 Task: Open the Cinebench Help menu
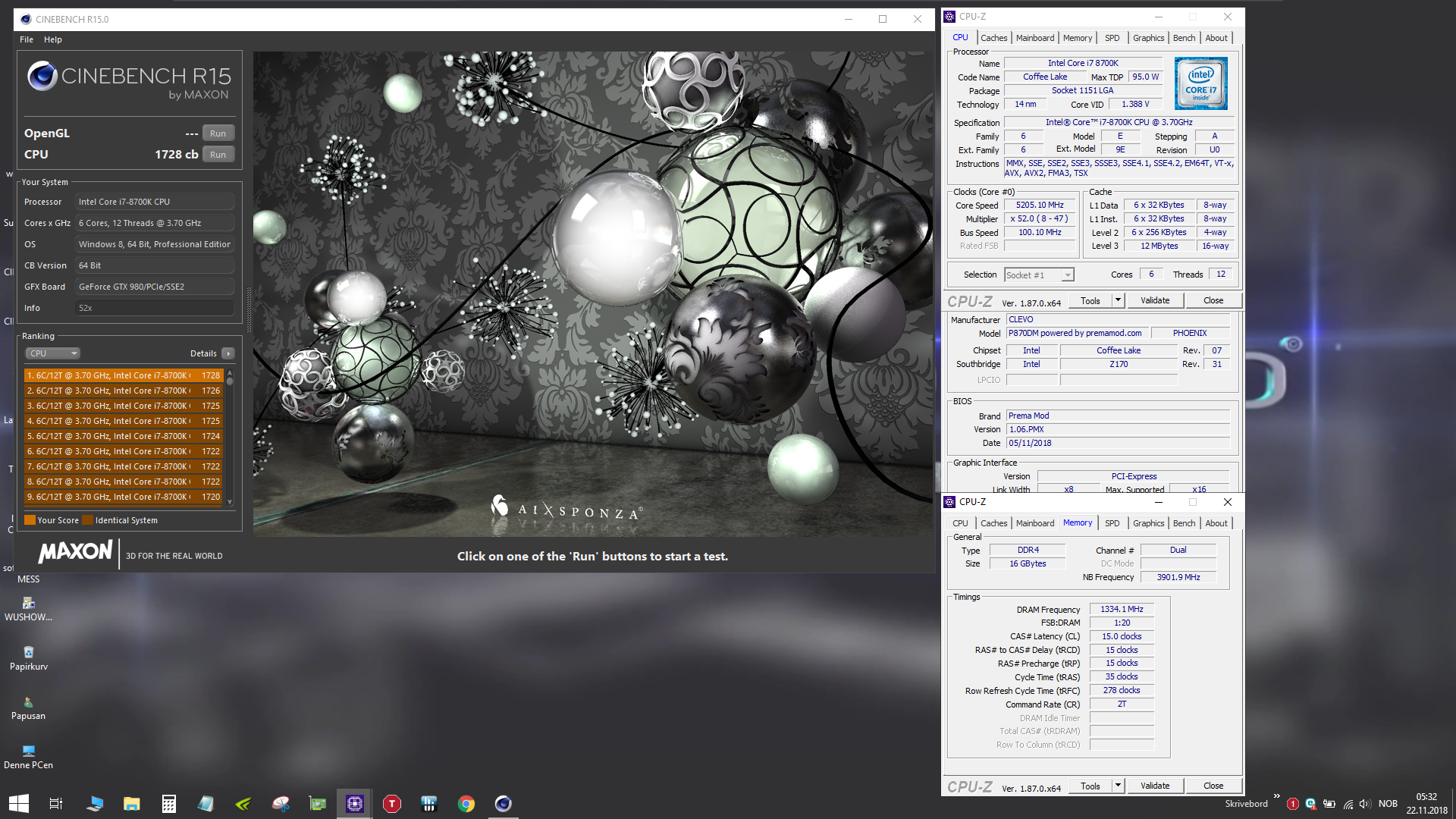pyautogui.click(x=53, y=39)
